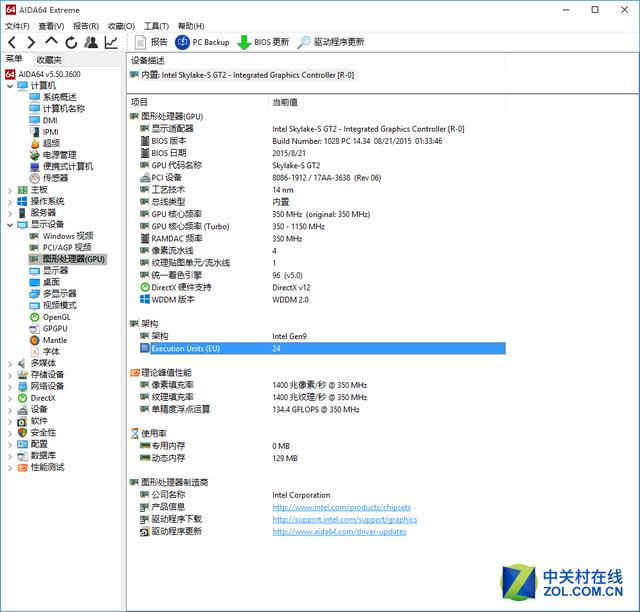Open the 帮助(H) menu
This screenshot has height=612, width=640.
(x=191, y=26)
